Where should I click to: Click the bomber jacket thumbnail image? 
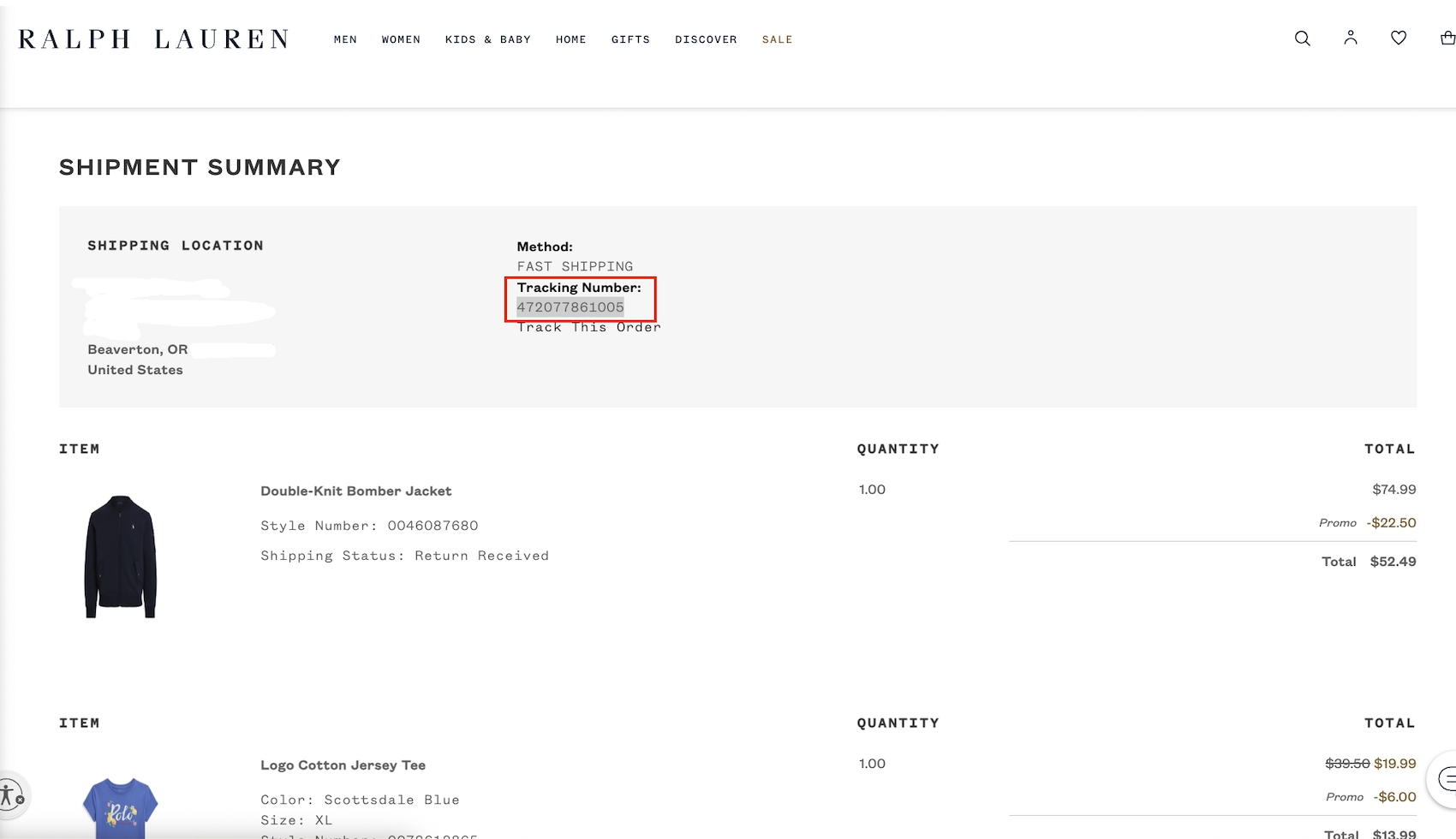pos(120,556)
